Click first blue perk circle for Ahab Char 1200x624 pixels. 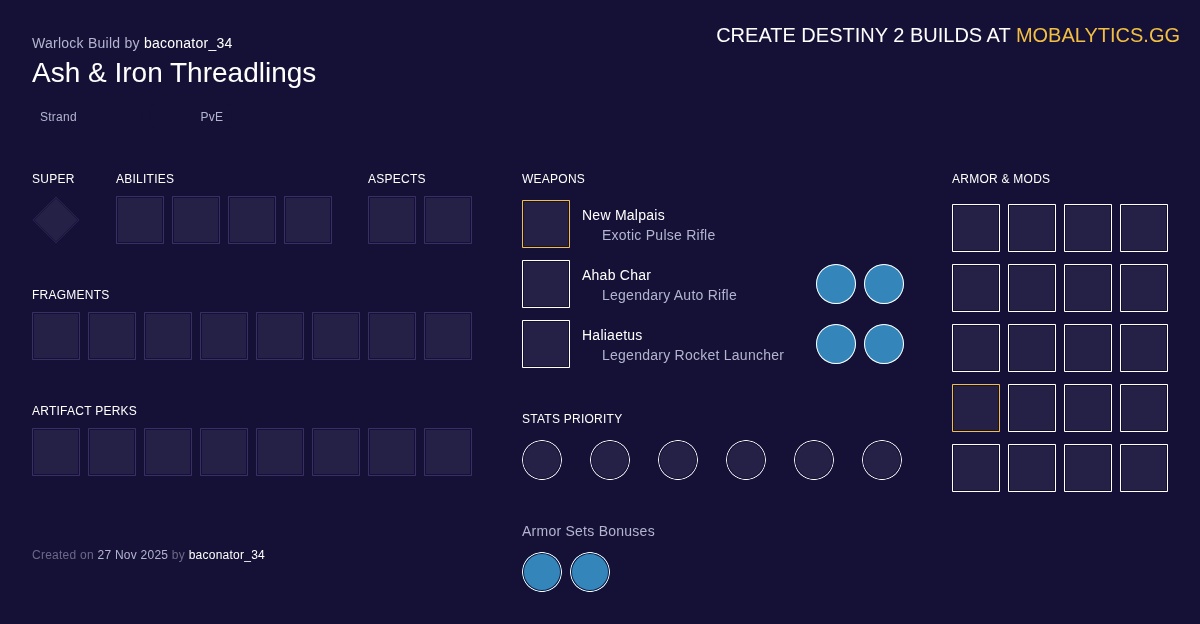pos(836,284)
